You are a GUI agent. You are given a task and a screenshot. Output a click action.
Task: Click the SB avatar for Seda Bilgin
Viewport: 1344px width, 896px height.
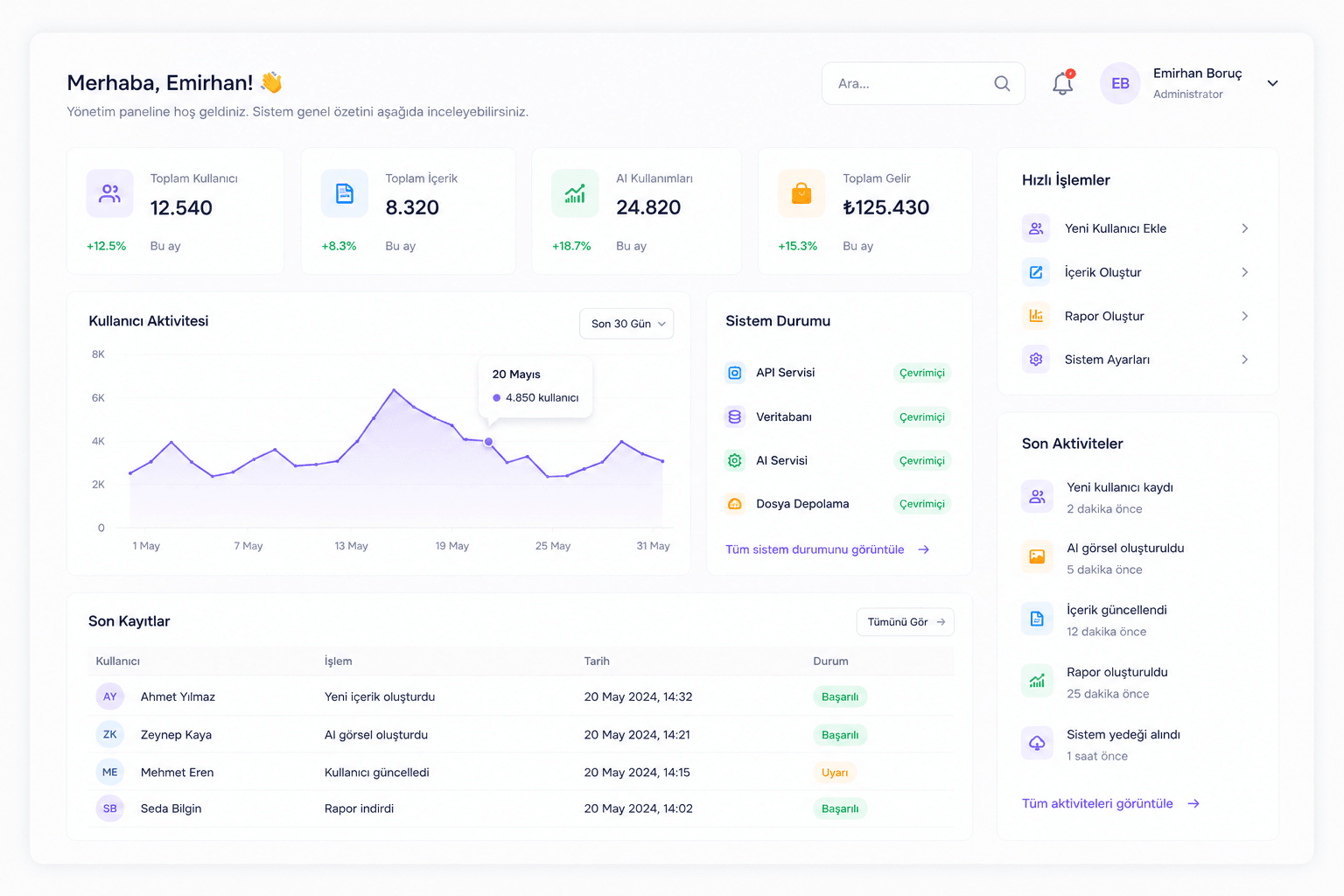coord(109,808)
